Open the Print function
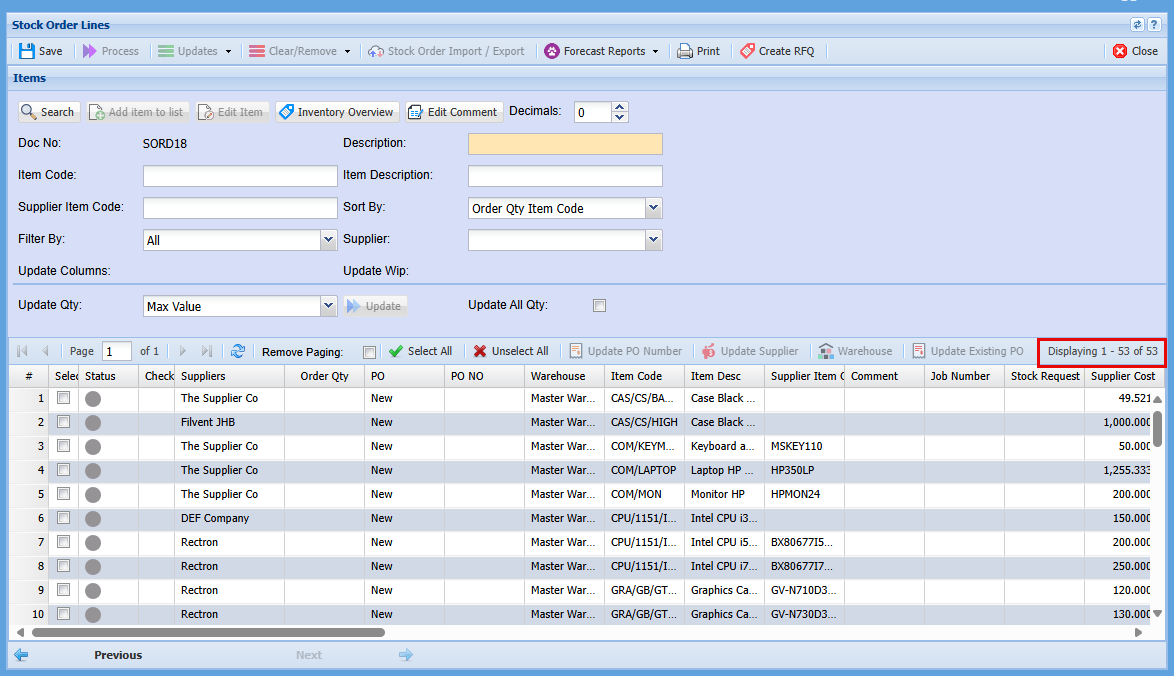Image resolution: width=1174 pixels, height=676 pixels. pyautogui.click(x=698, y=51)
